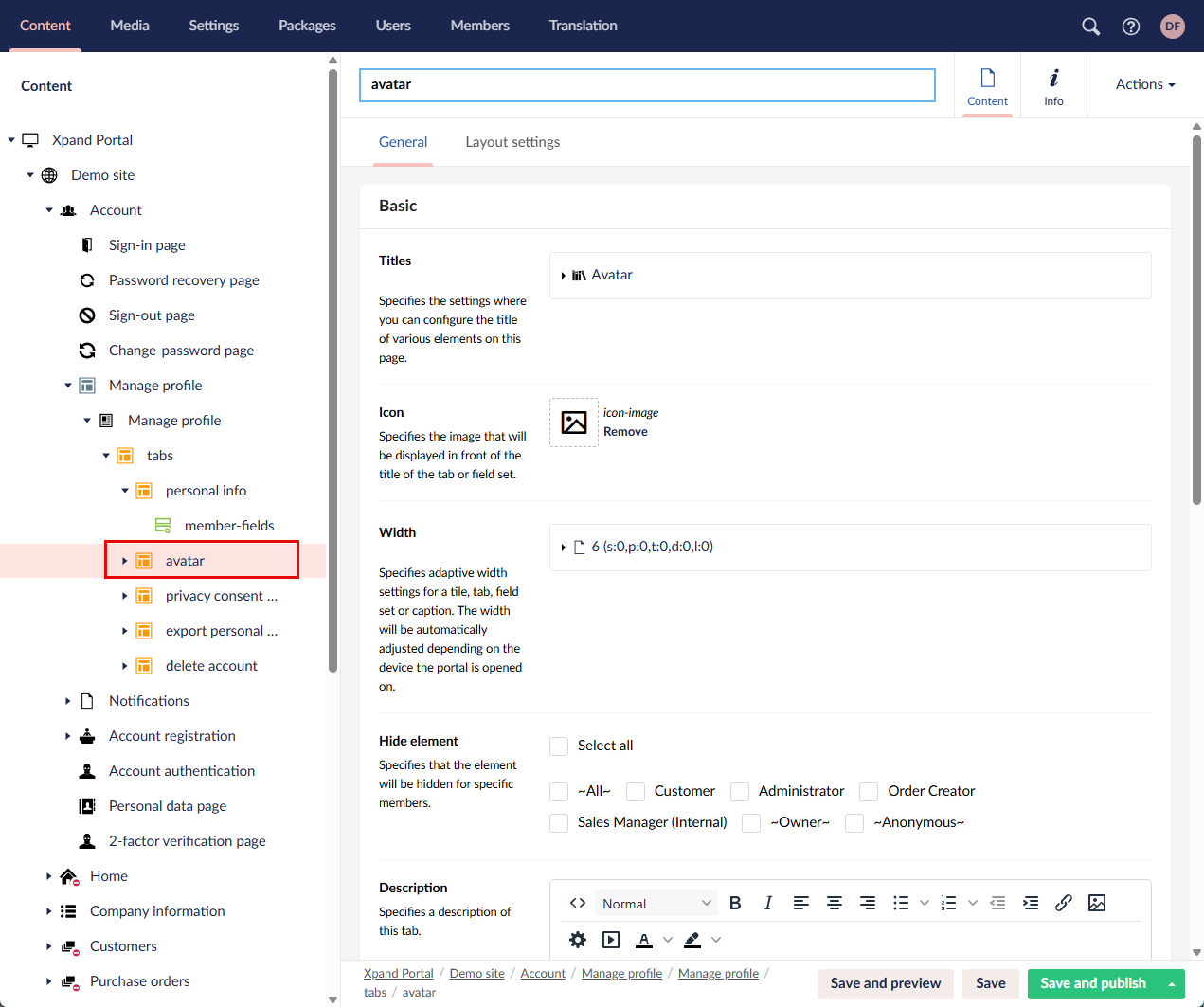This screenshot has height=1007, width=1204.
Task: Click the Bold formatting icon
Action: pos(735,903)
